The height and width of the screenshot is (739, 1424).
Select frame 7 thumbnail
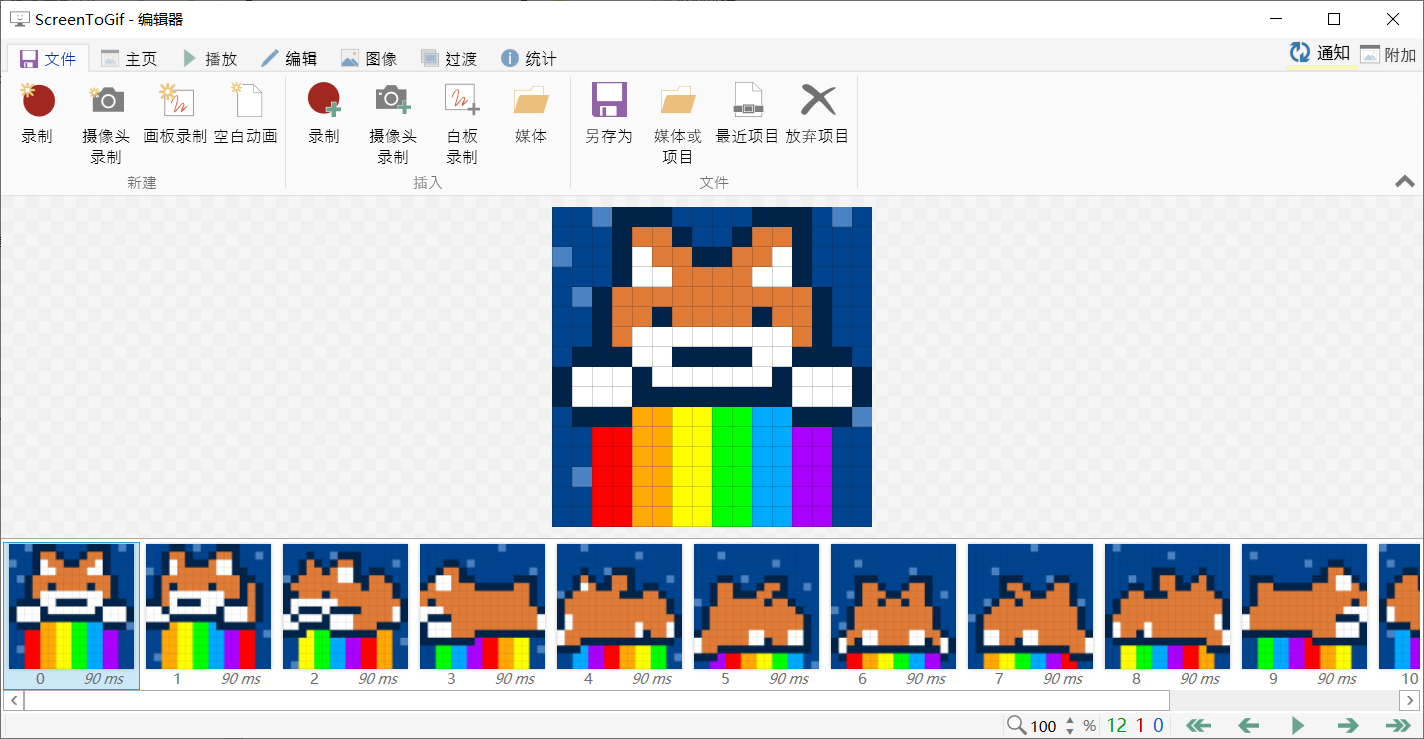click(1030, 615)
